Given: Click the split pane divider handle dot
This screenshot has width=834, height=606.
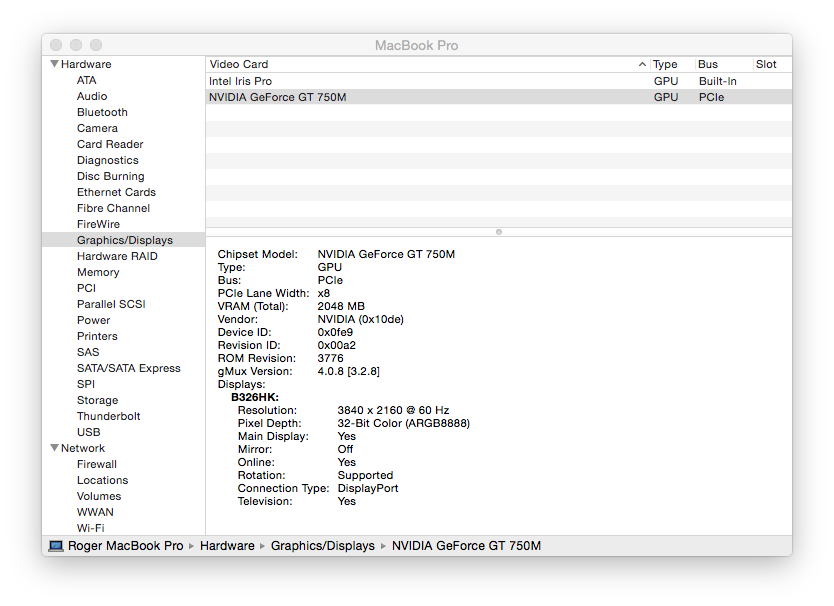Looking at the screenshot, I should (499, 232).
